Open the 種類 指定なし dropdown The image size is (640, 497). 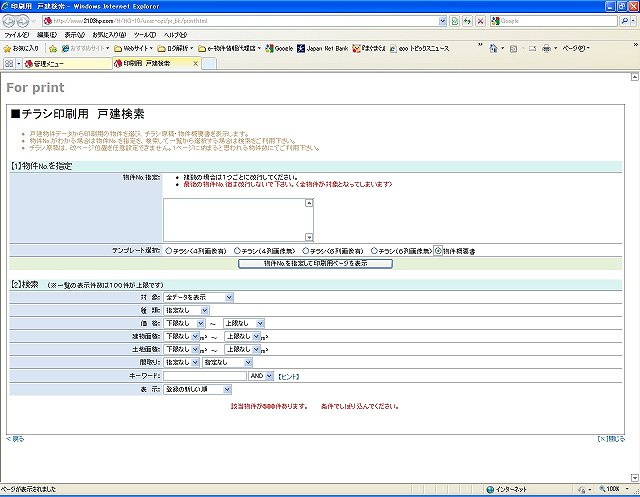[x=187, y=311]
